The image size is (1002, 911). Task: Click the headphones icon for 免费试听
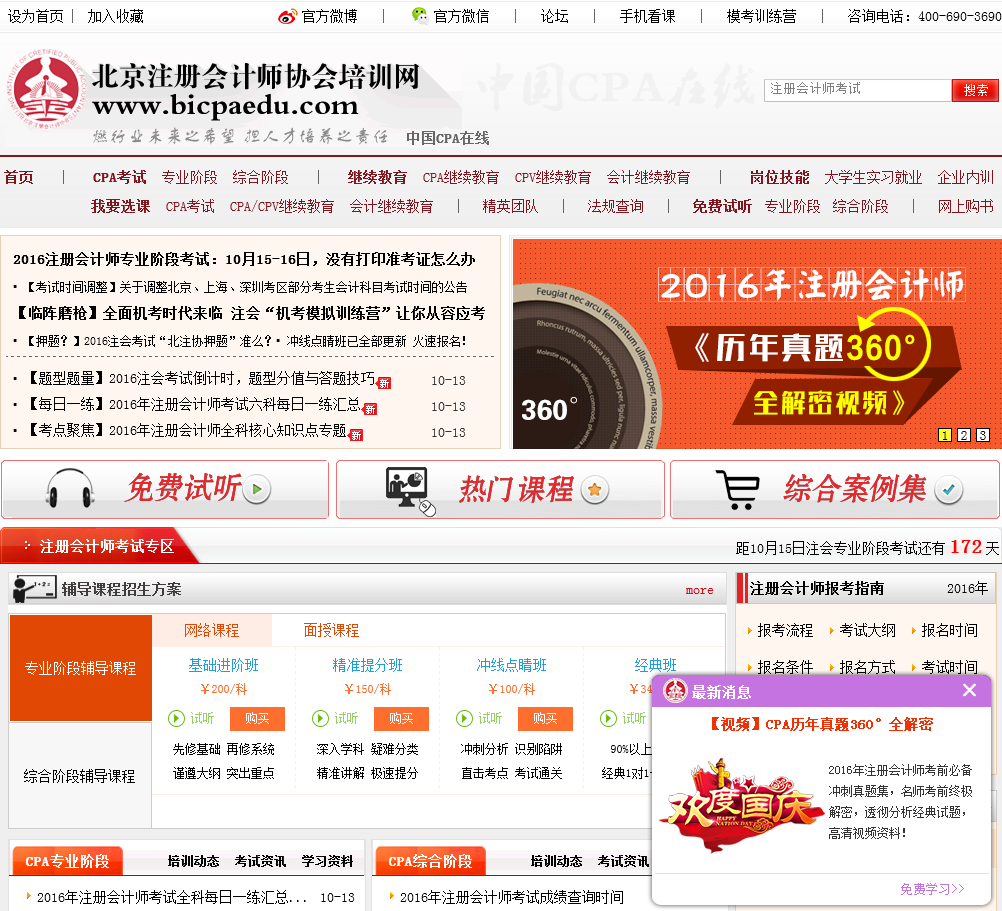[70, 489]
